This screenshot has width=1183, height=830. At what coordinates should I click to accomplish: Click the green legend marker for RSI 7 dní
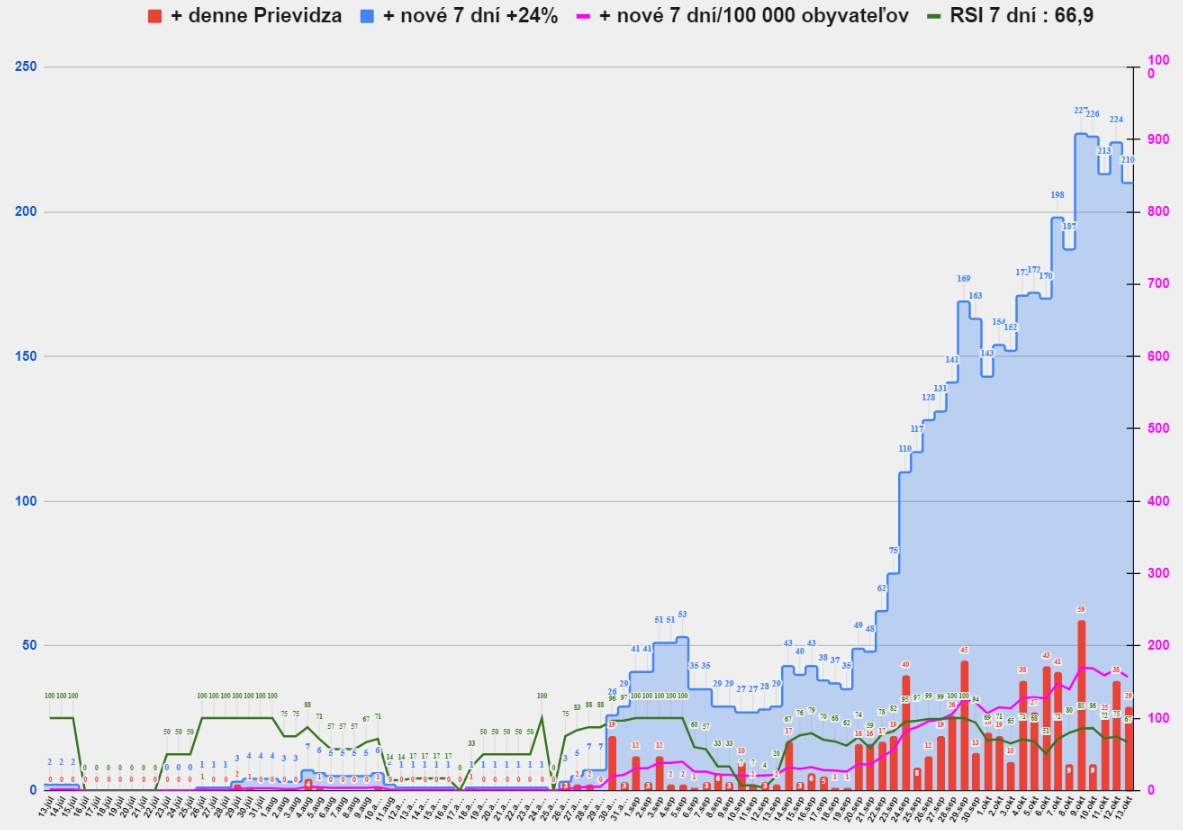[934, 16]
